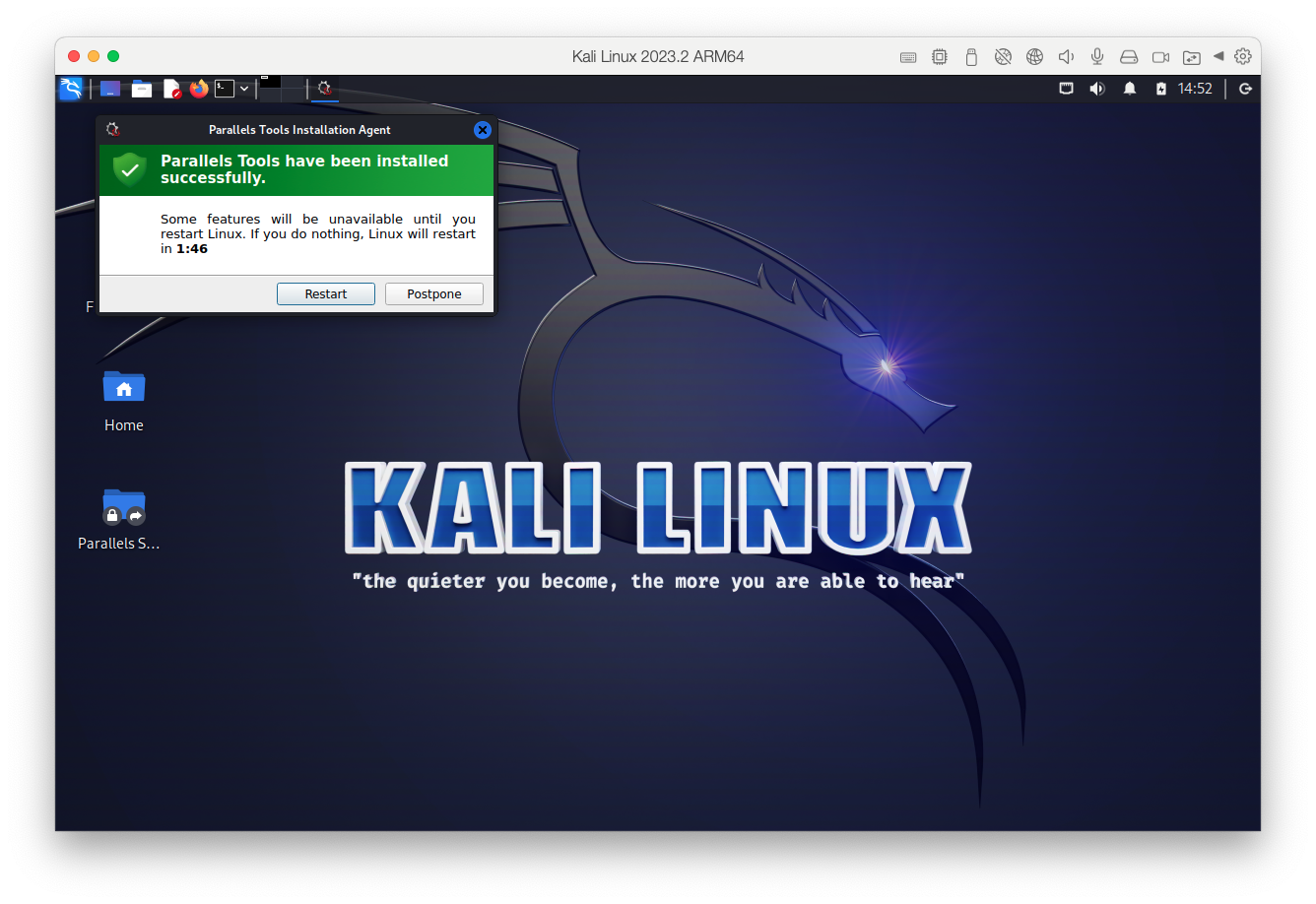The width and height of the screenshot is (1316, 904).
Task: Click the wired network status icon
Action: tap(1066, 89)
